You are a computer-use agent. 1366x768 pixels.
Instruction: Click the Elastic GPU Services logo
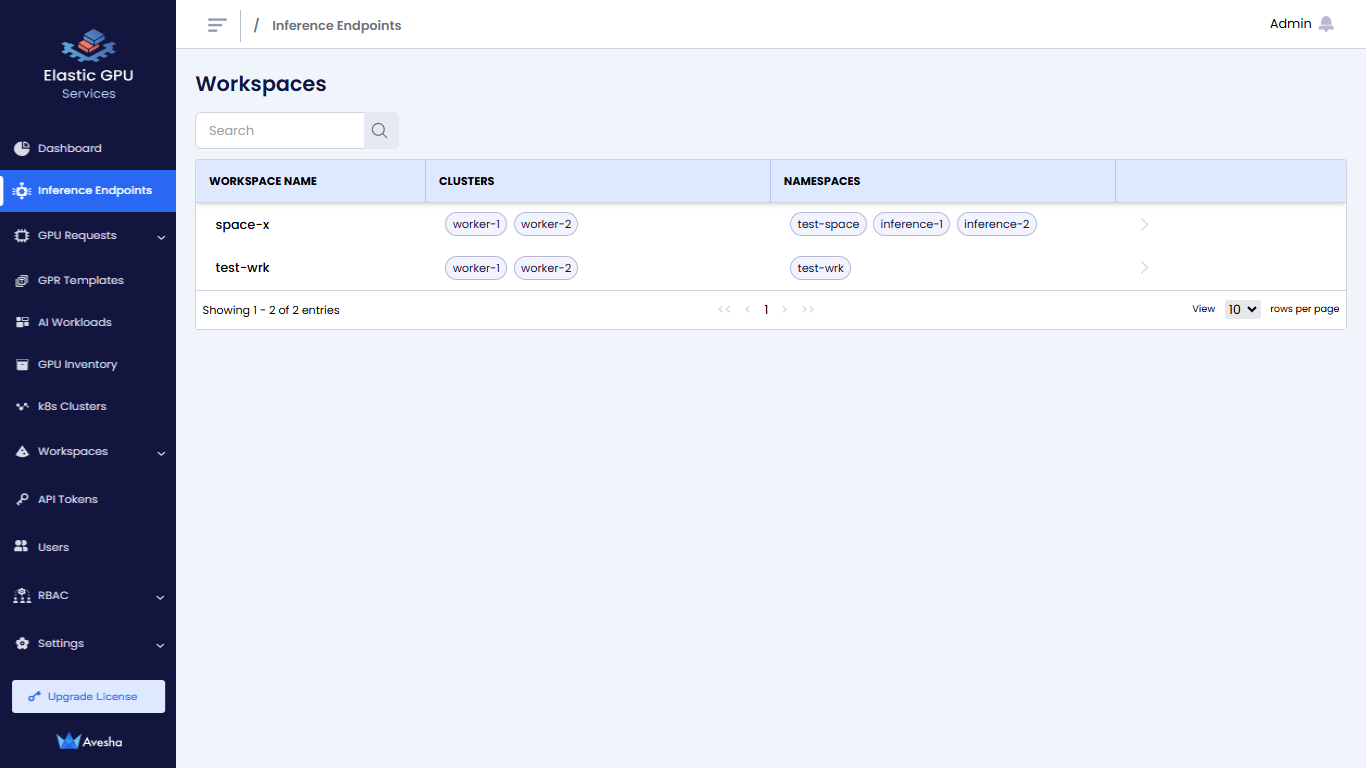(x=88, y=66)
